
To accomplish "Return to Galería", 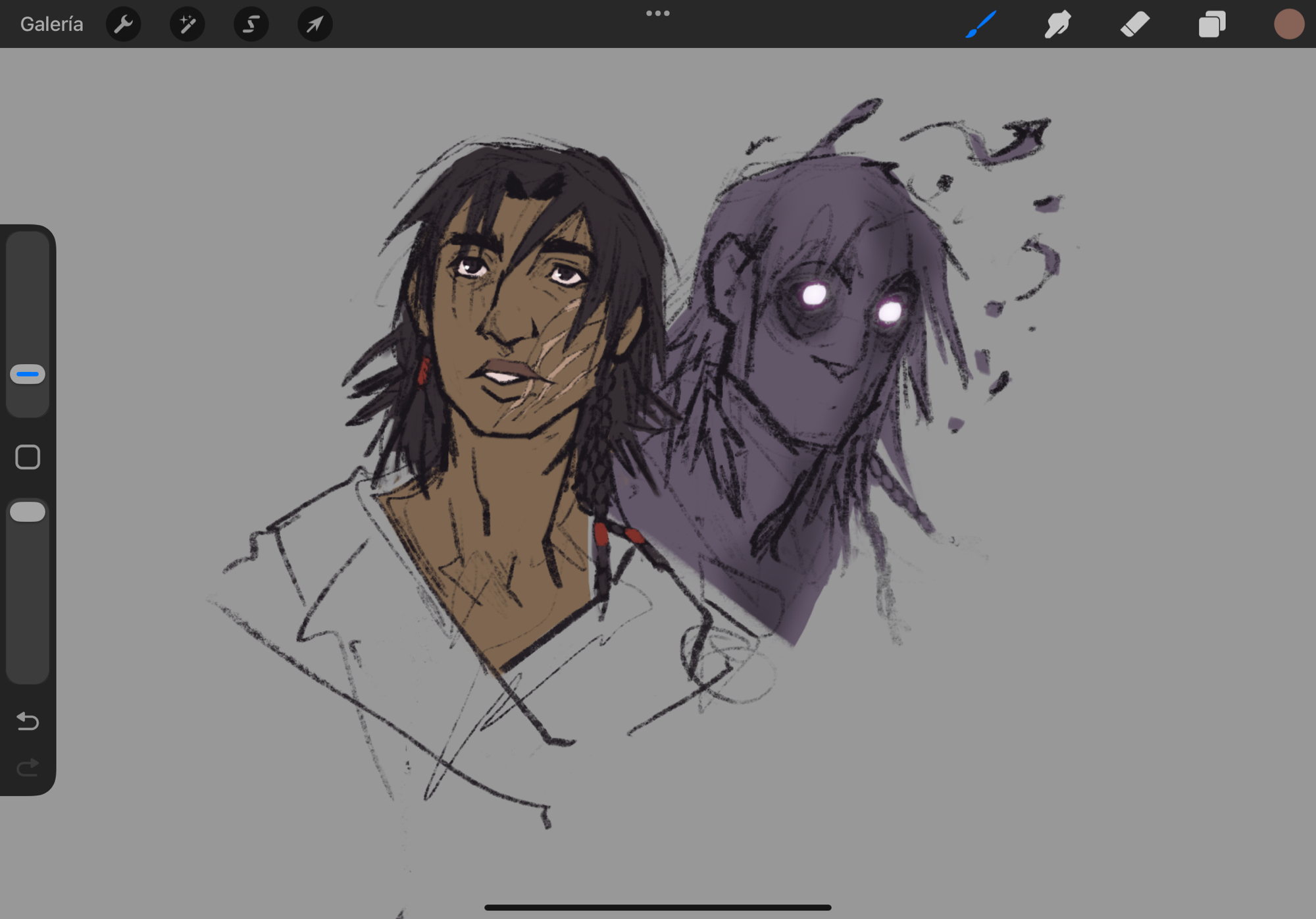I will pos(51,24).
